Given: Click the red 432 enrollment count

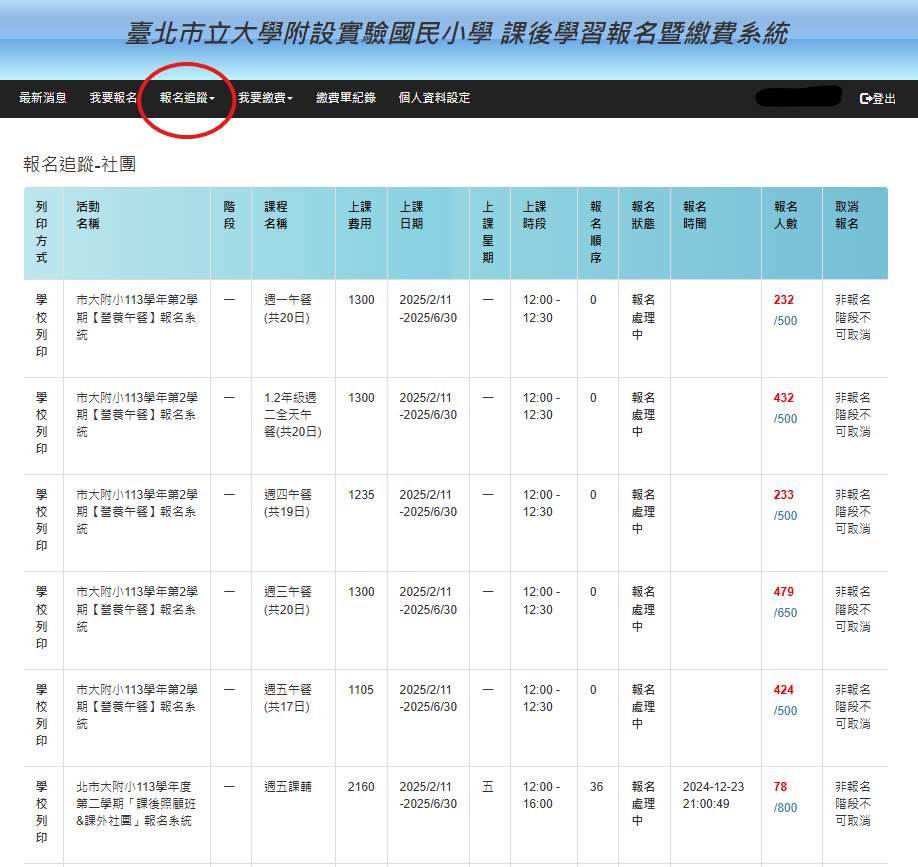Looking at the screenshot, I should (784, 398).
